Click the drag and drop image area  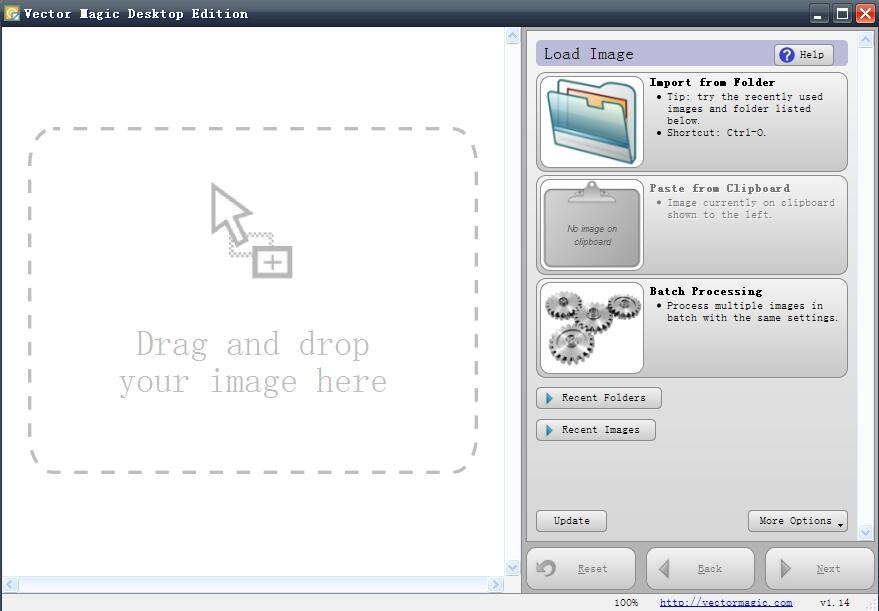pos(253,300)
